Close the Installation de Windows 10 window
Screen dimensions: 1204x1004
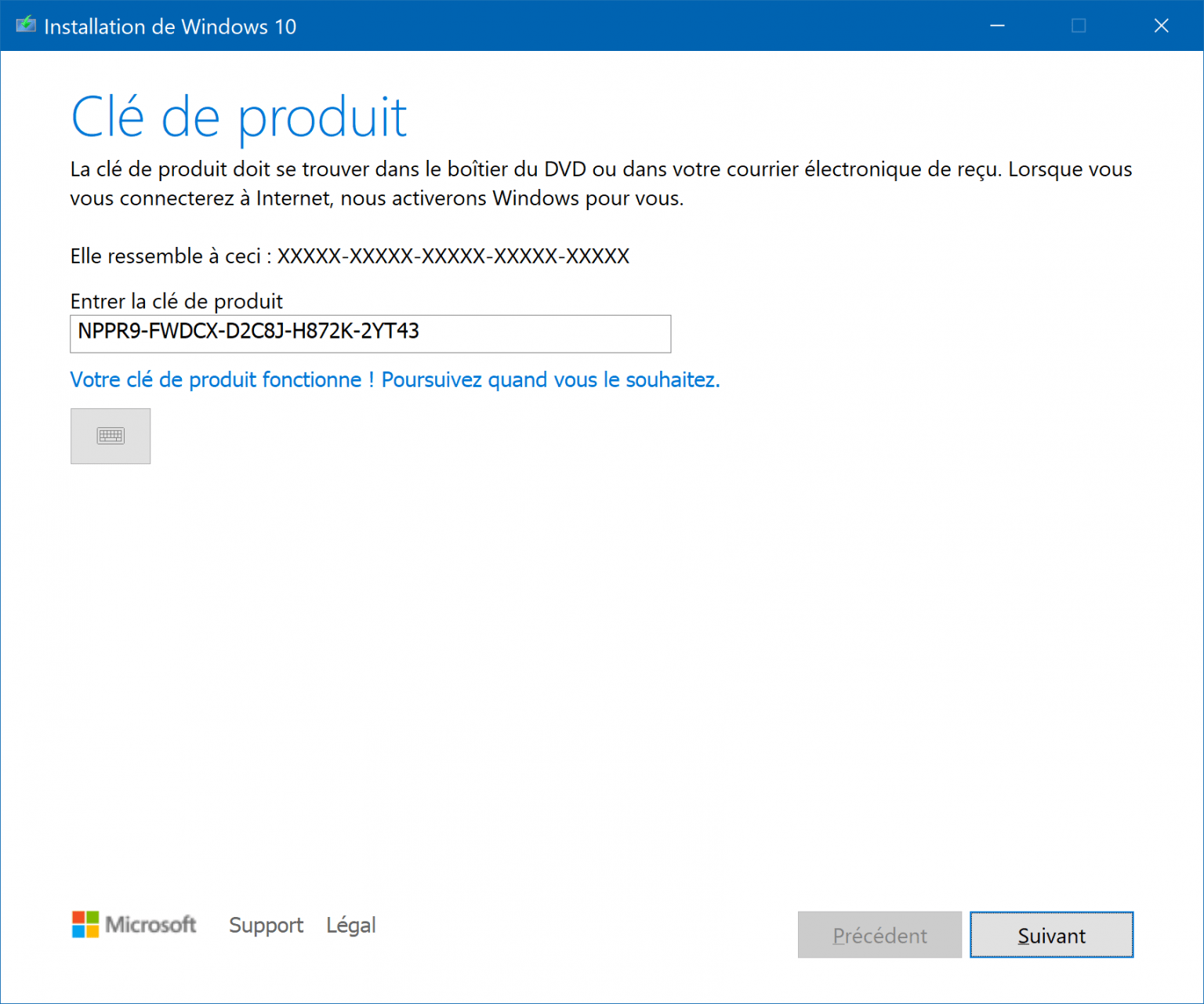(1161, 24)
